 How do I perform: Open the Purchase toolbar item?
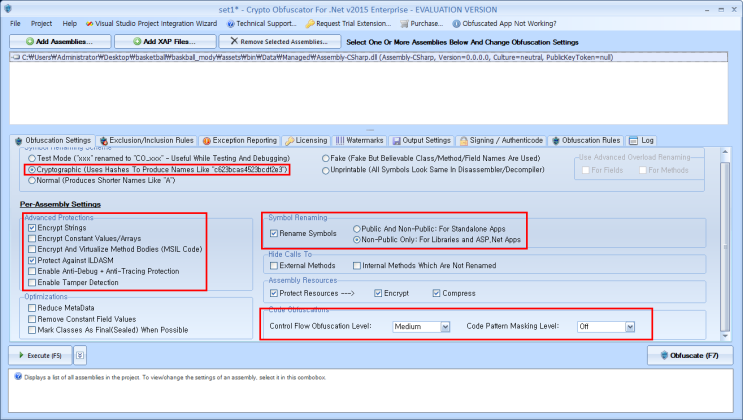[403, 22]
